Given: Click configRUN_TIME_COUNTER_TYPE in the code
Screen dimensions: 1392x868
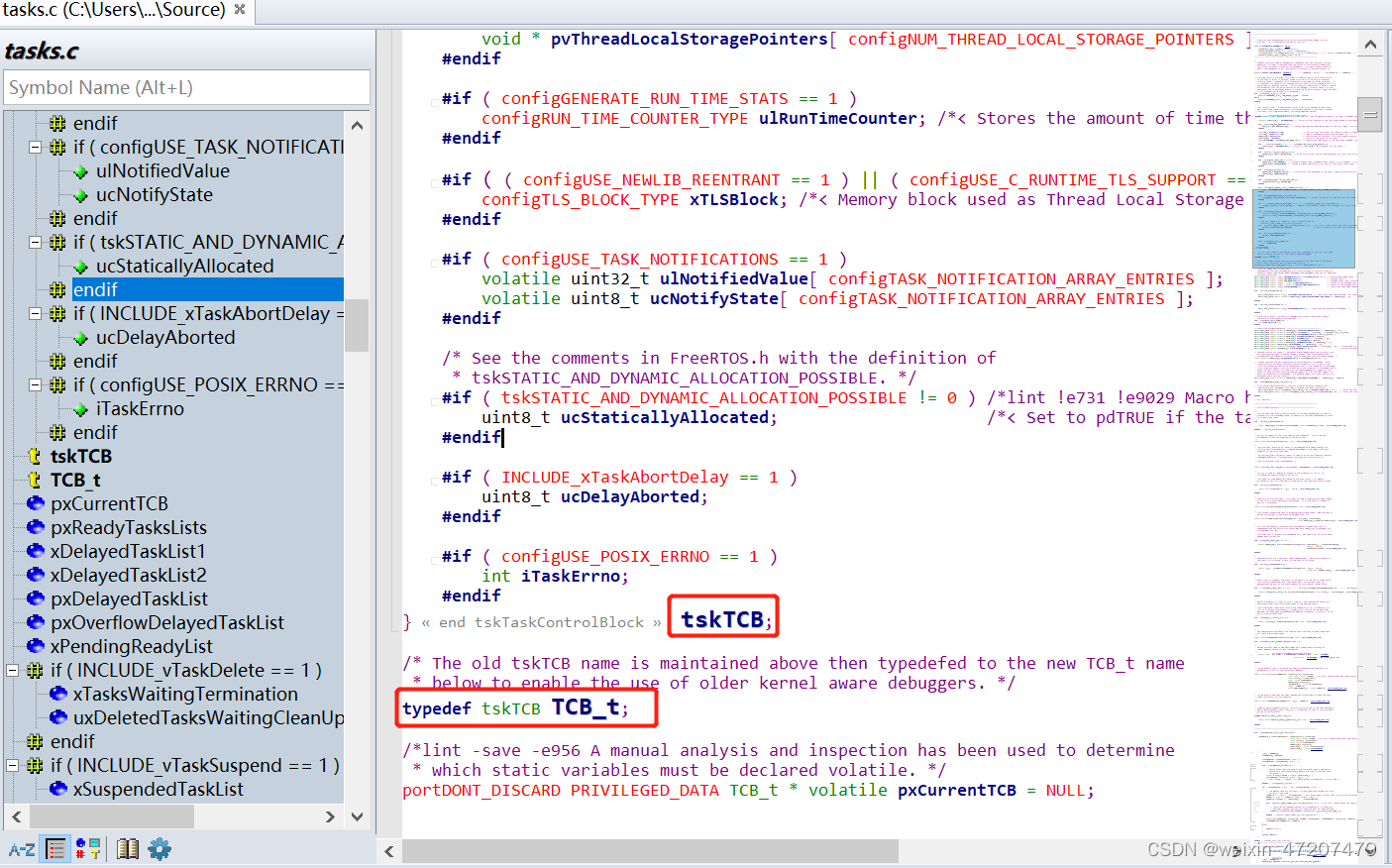Looking at the screenshot, I should [615, 118].
